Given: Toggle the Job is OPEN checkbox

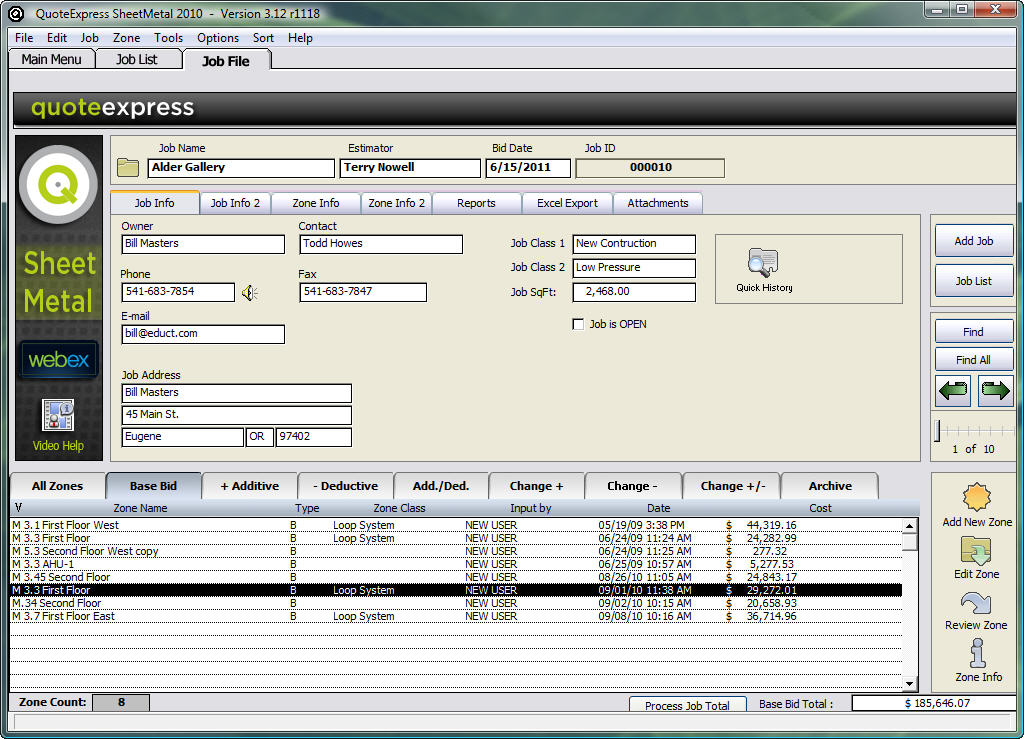Looking at the screenshot, I should coord(578,324).
